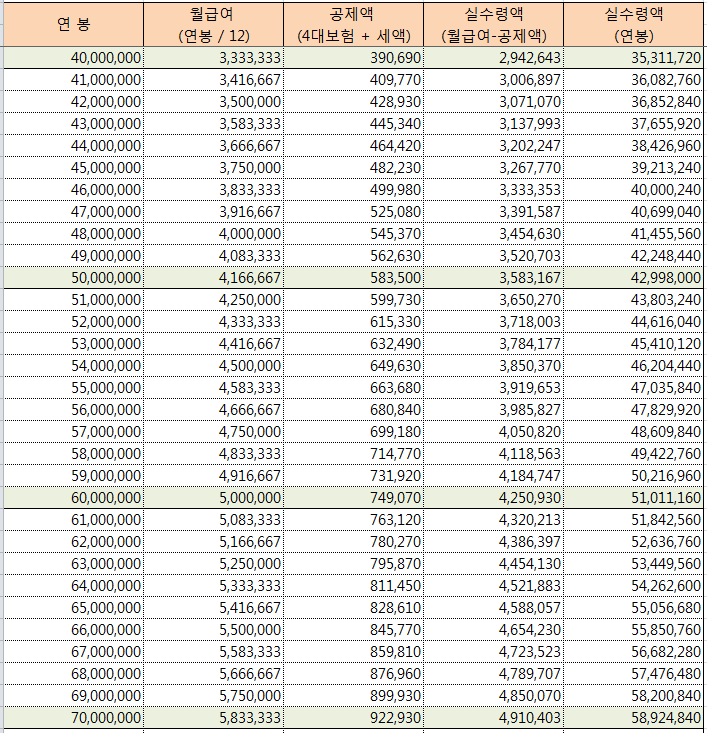Click the cell with 40,000,000

click(73, 58)
